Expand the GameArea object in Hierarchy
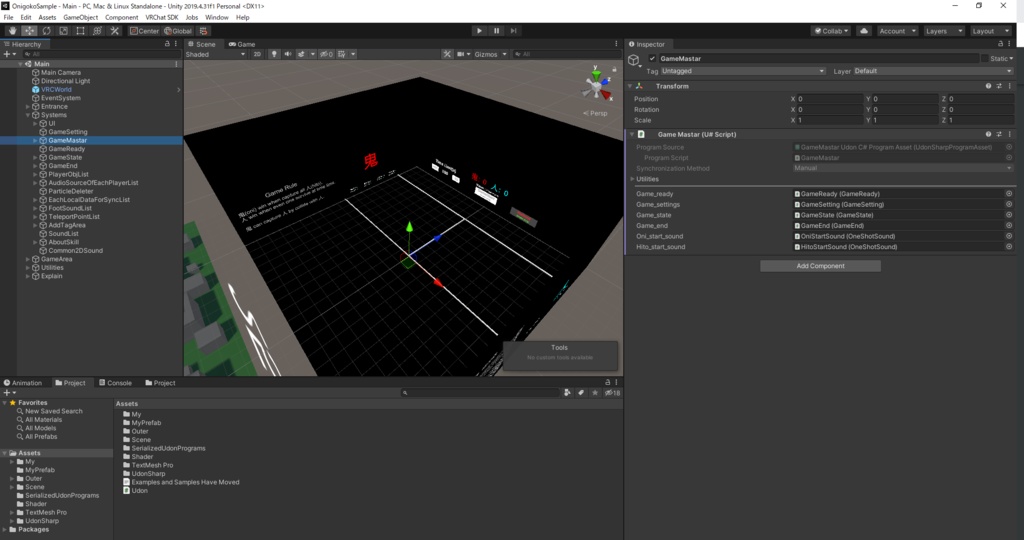This screenshot has height=540, width=1024. tap(27, 259)
